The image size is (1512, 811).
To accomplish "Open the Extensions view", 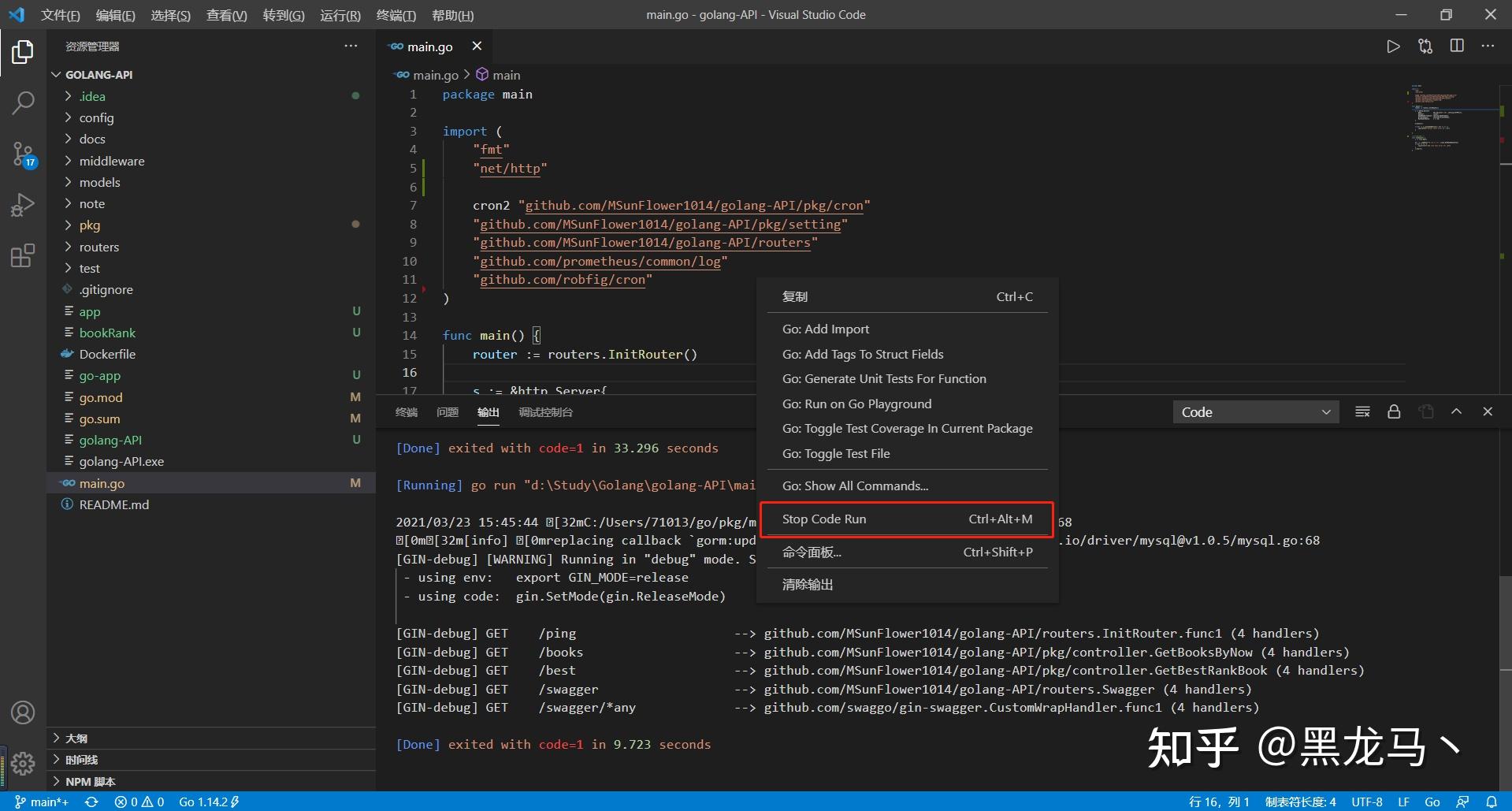I will point(22,255).
